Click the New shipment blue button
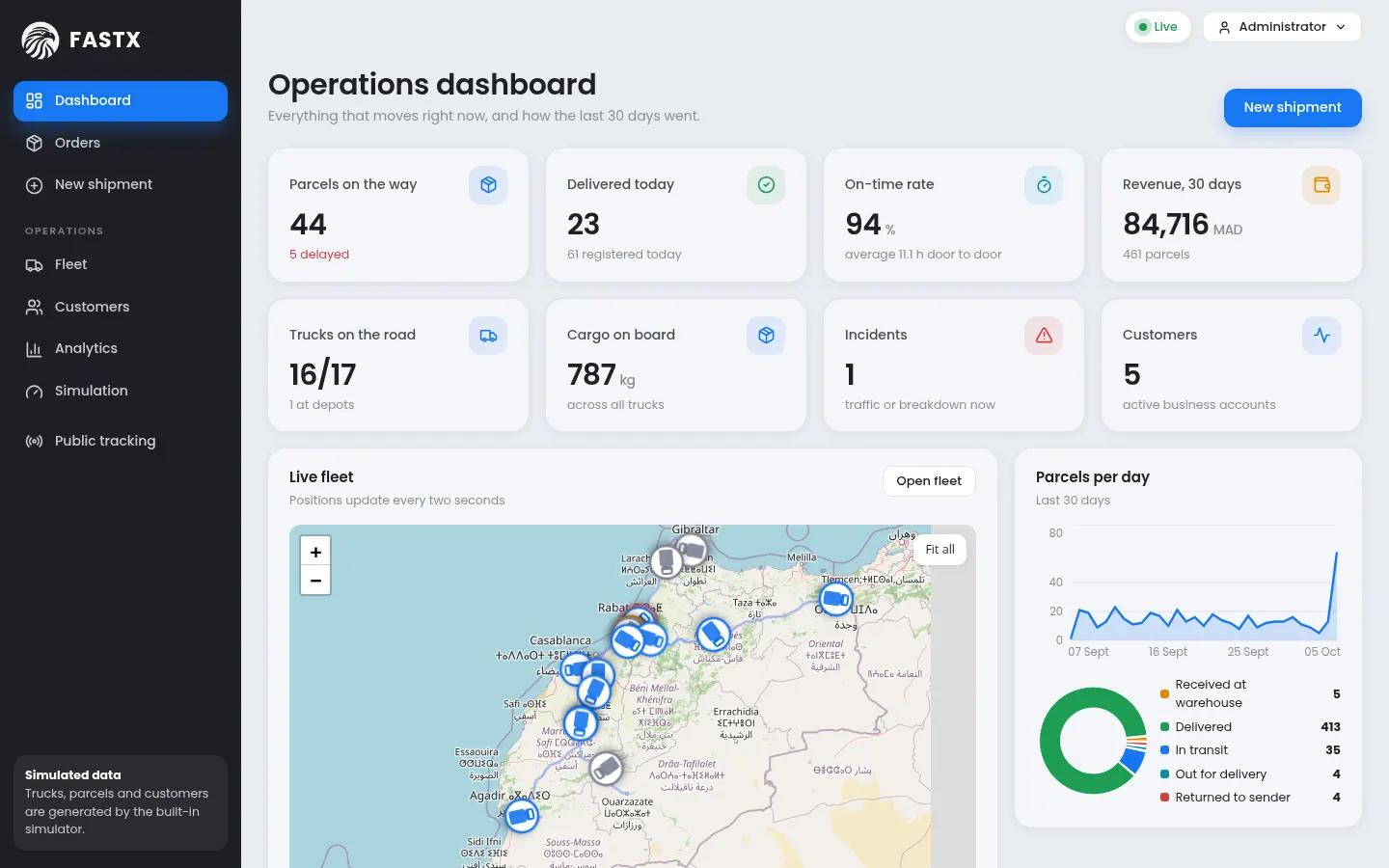Screen dimensions: 1389x868 (x=1293, y=108)
